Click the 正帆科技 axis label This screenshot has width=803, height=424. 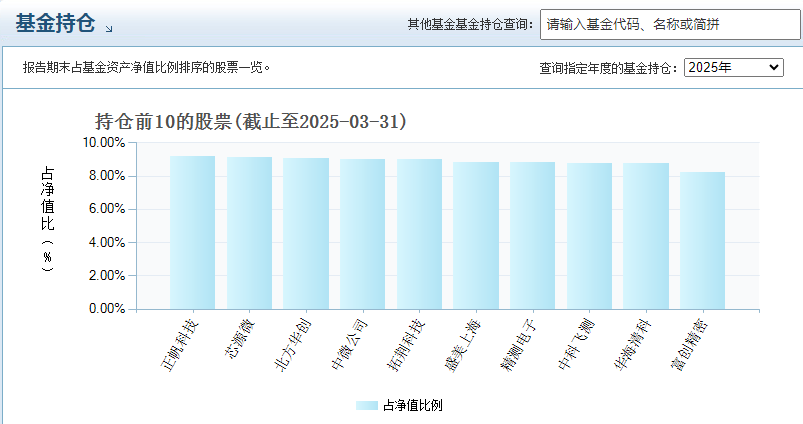tap(179, 345)
